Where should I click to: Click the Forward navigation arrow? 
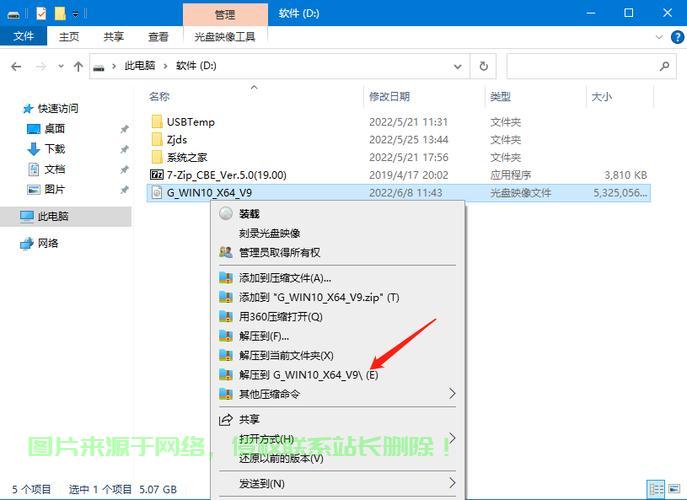[x=41, y=67]
